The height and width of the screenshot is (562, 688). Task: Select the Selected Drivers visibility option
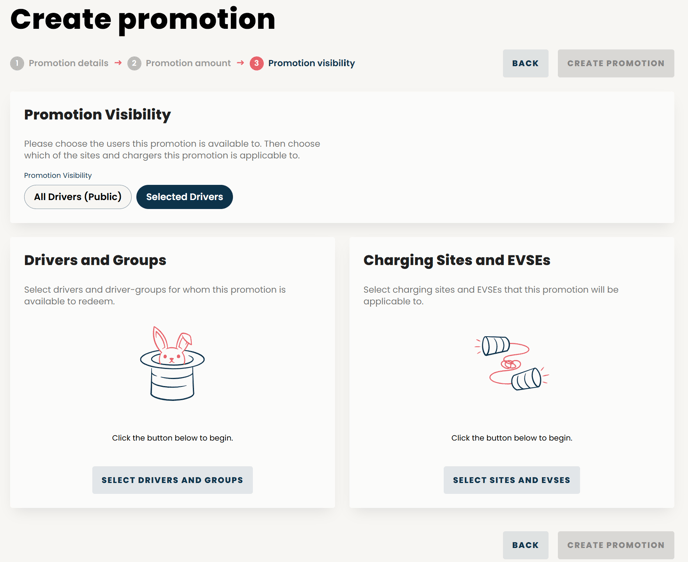(185, 197)
